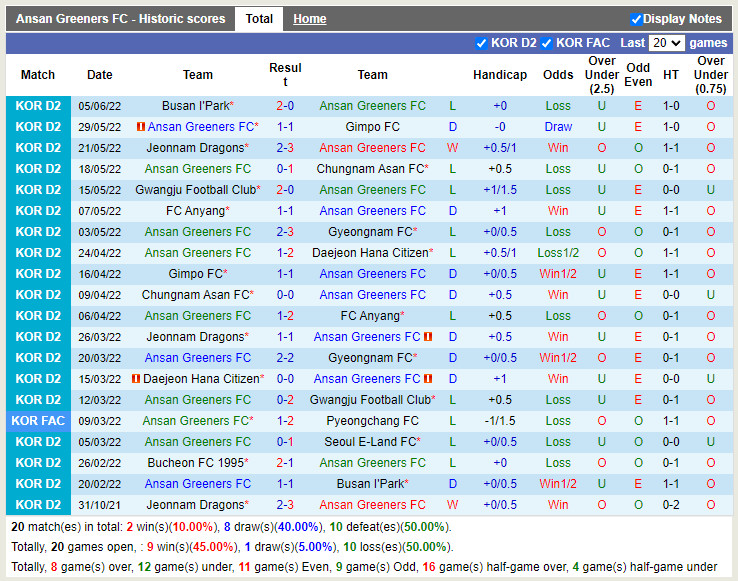
Task: Click the KOR FAC league cell
Action: (38, 421)
